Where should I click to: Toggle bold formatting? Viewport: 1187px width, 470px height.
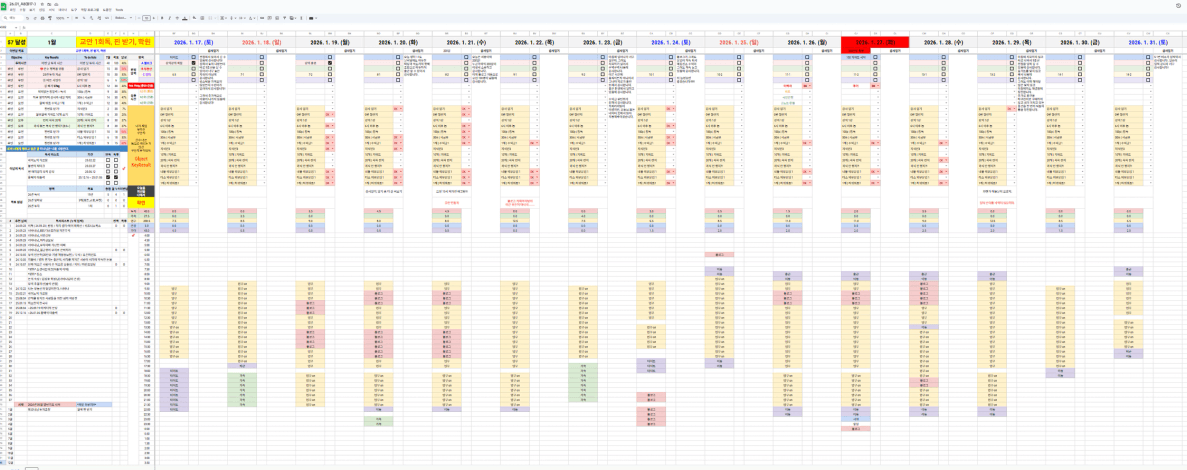click(x=162, y=18)
